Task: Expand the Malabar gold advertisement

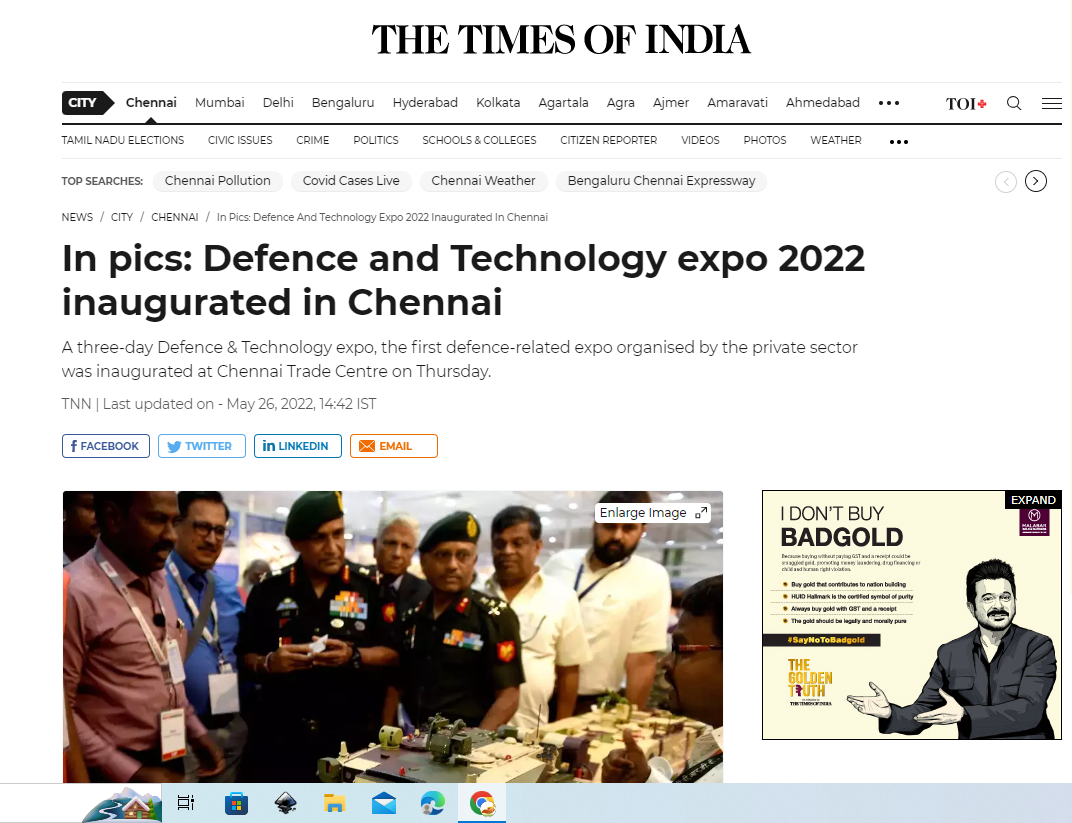Action: click(x=1033, y=500)
